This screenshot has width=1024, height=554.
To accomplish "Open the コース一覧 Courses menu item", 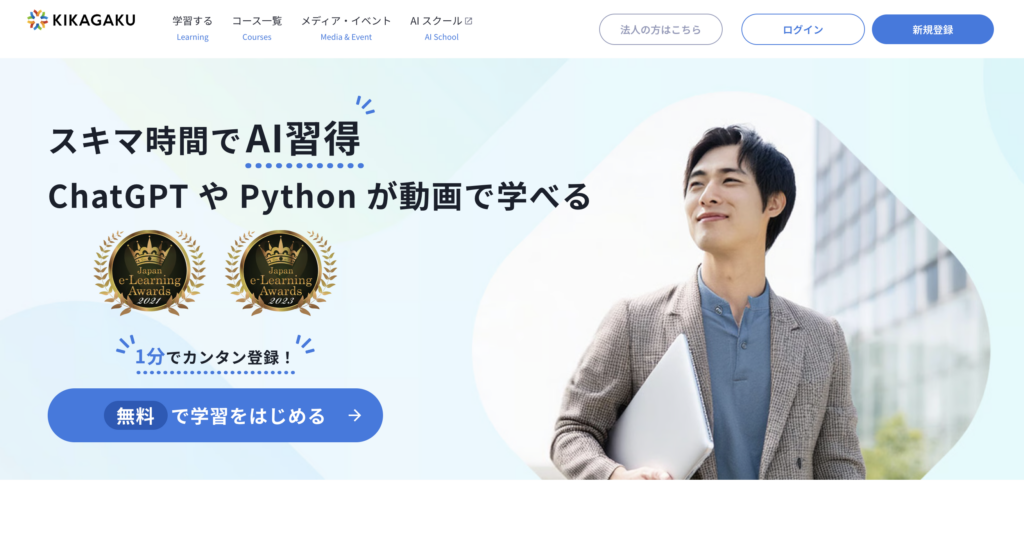I will (257, 28).
